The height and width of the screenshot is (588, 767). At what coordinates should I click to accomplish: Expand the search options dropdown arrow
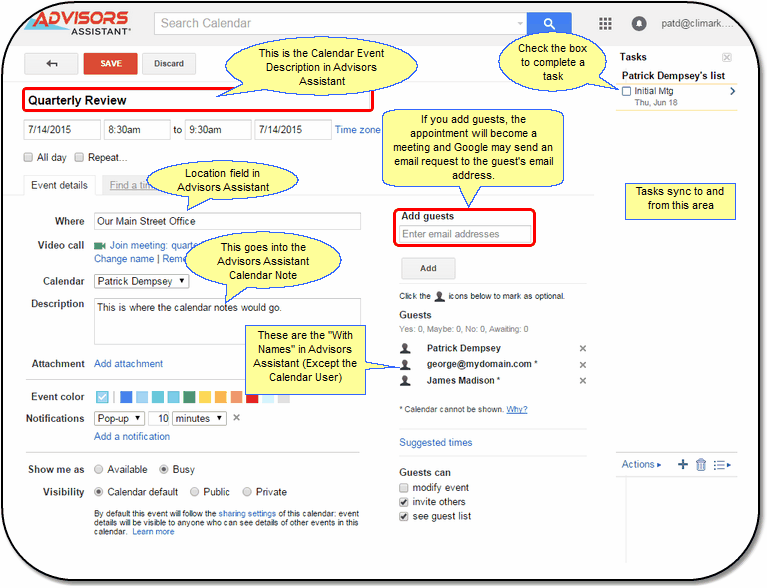click(x=520, y=23)
